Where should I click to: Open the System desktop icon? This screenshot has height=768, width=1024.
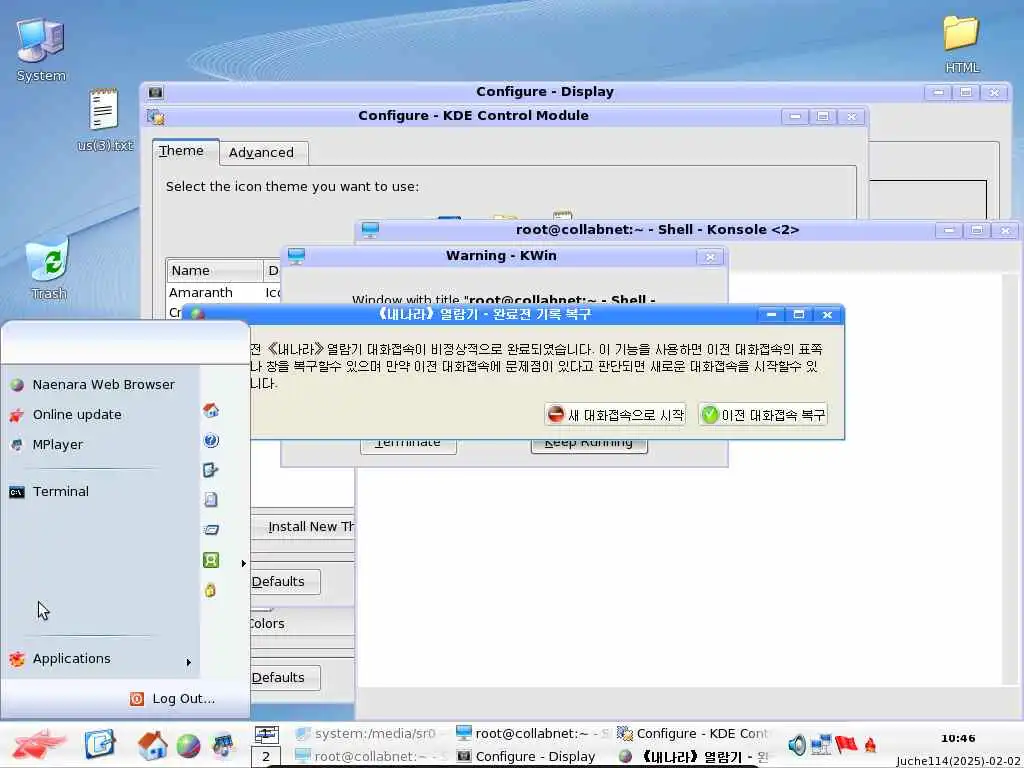tap(40, 50)
